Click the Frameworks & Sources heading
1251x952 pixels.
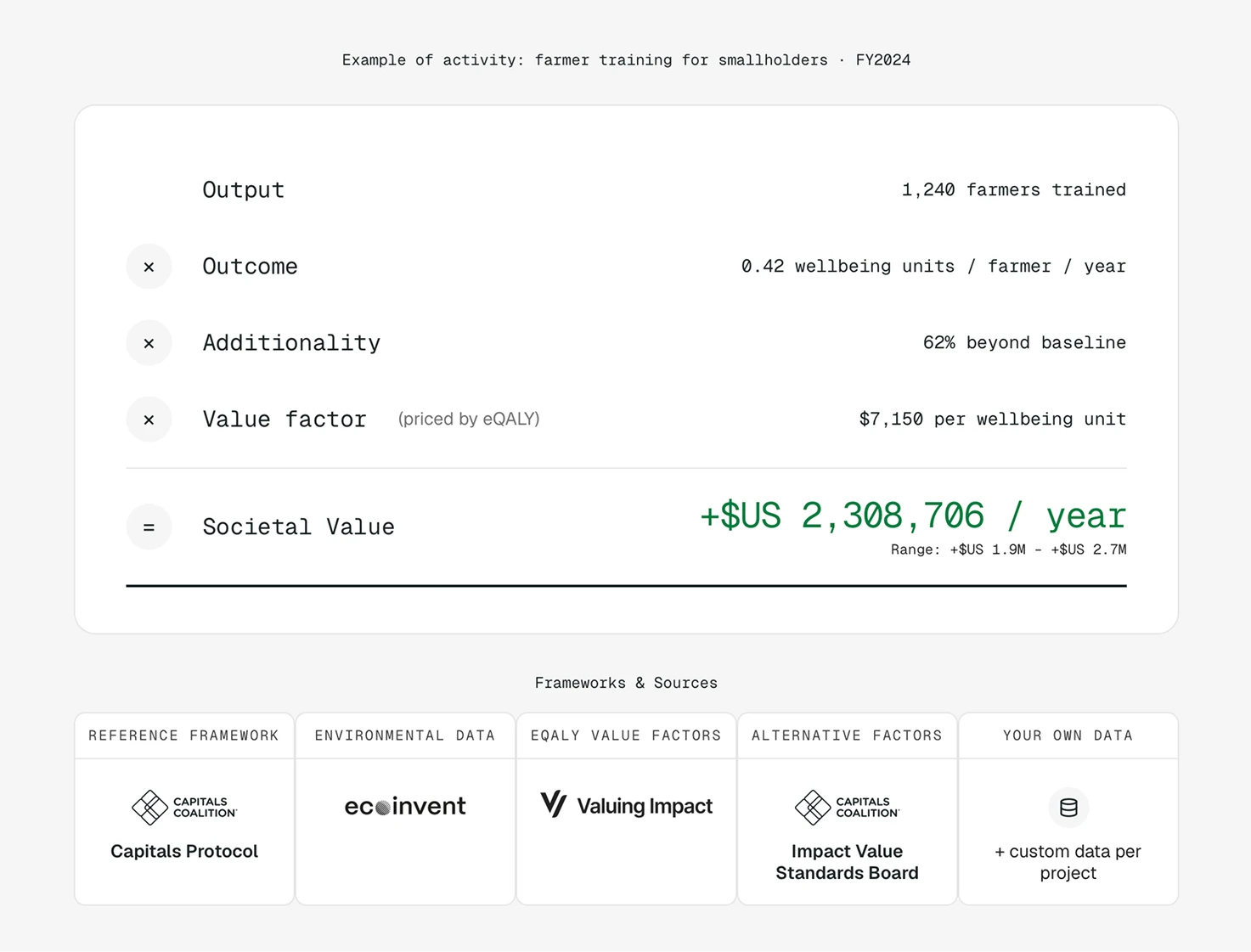(626, 683)
